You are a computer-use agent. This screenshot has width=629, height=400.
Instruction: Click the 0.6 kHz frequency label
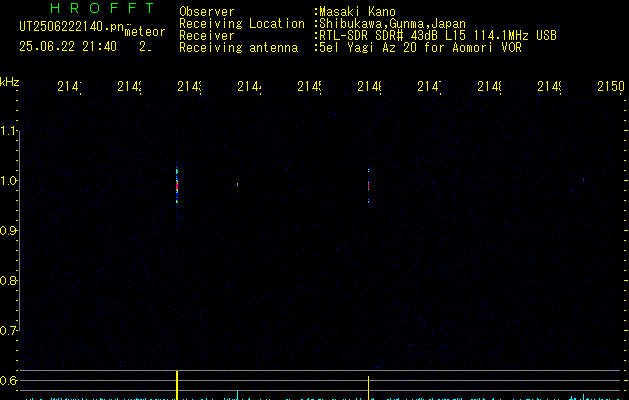[x=8, y=380]
